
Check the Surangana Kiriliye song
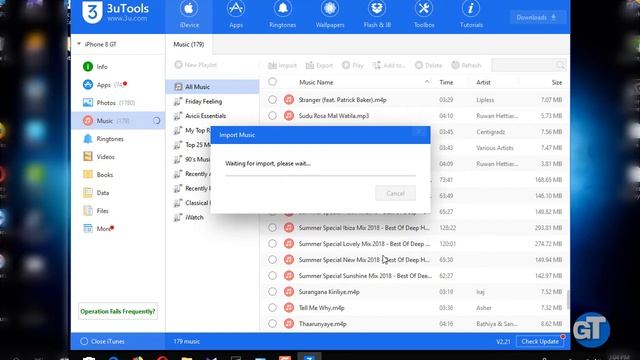(272, 292)
